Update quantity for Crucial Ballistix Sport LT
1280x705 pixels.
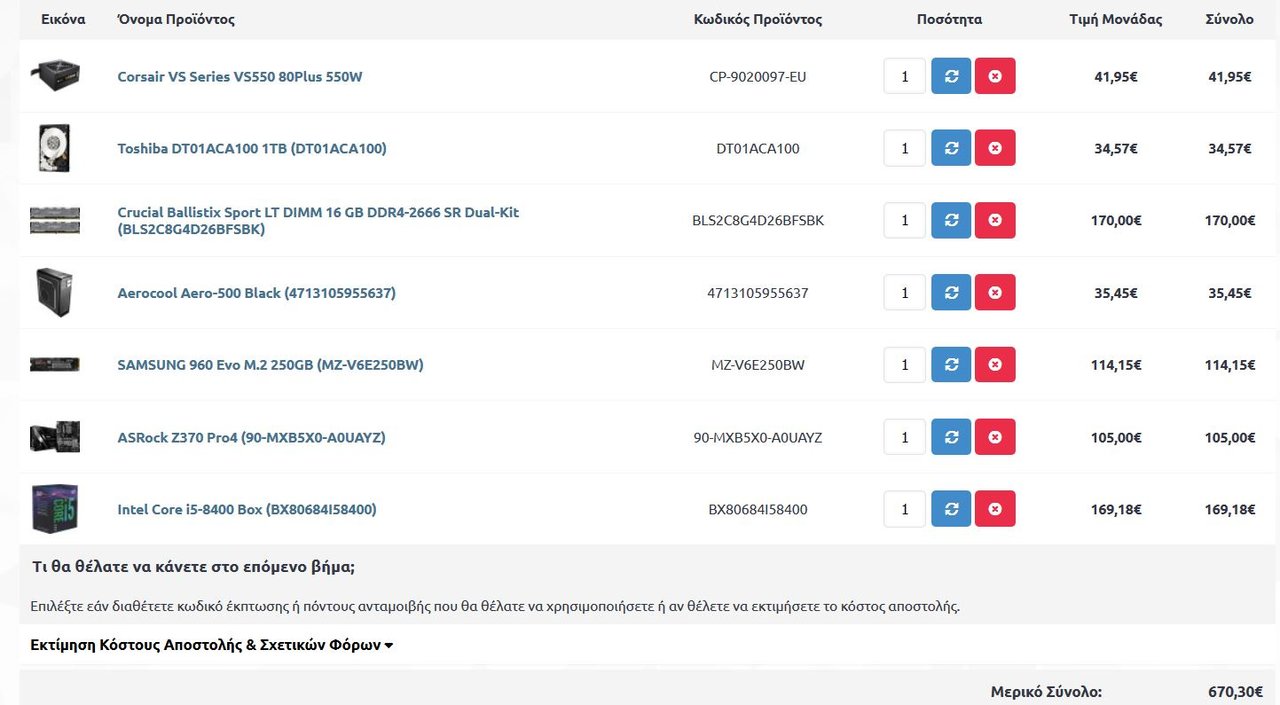tap(951, 220)
